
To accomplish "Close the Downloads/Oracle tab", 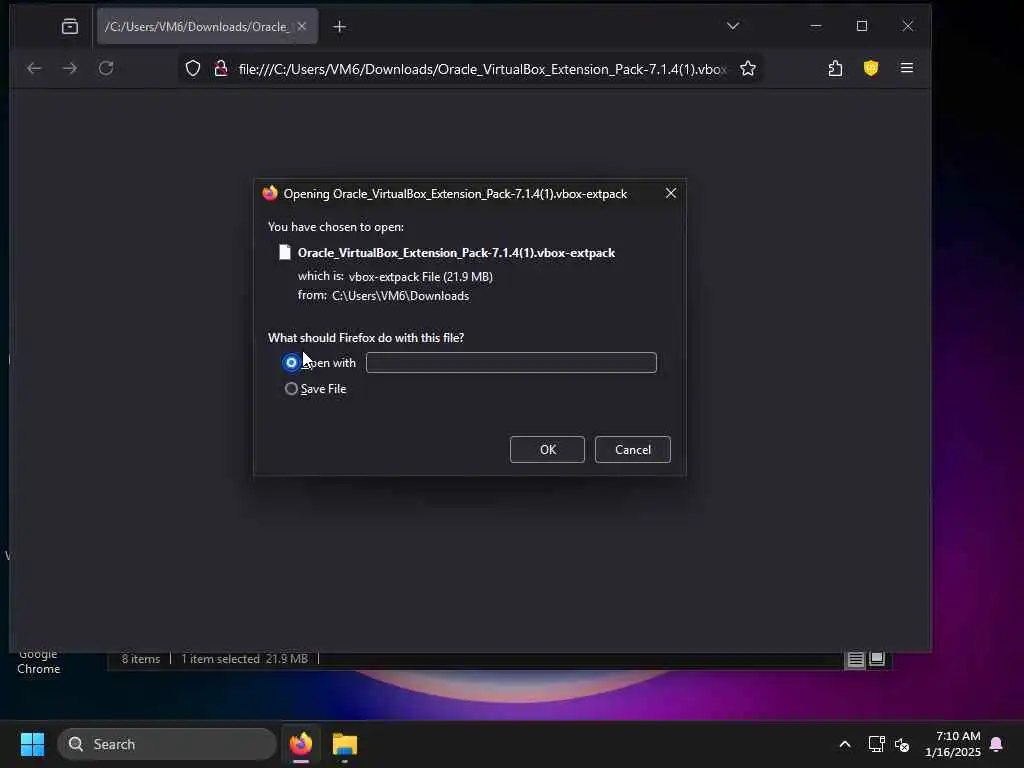I will [x=302, y=27].
